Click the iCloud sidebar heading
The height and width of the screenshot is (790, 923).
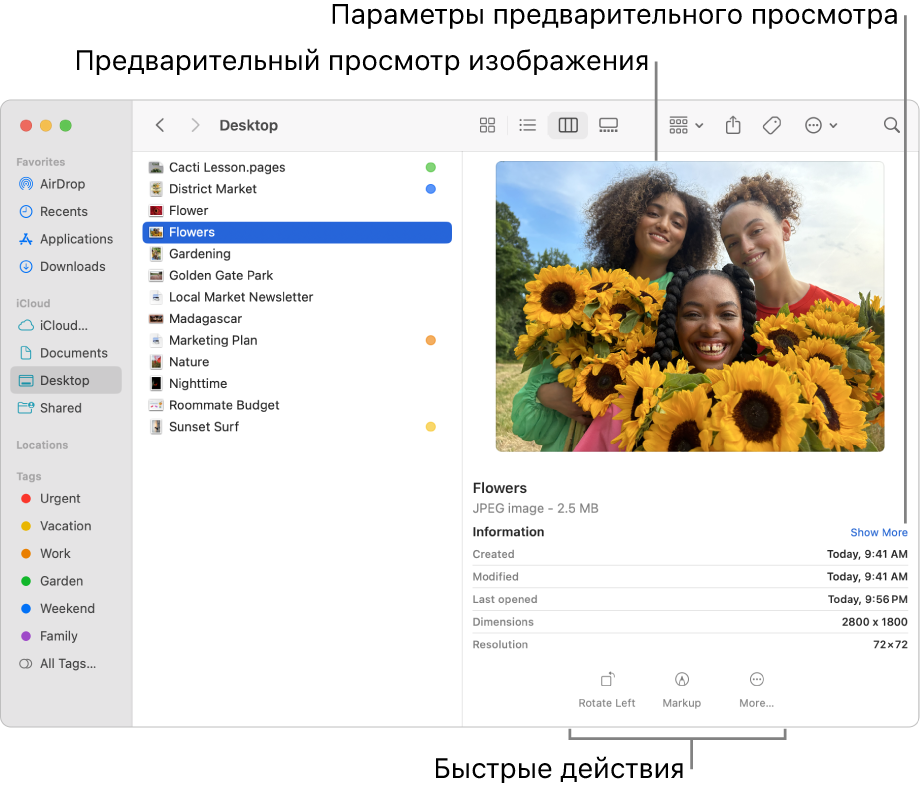pos(33,303)
